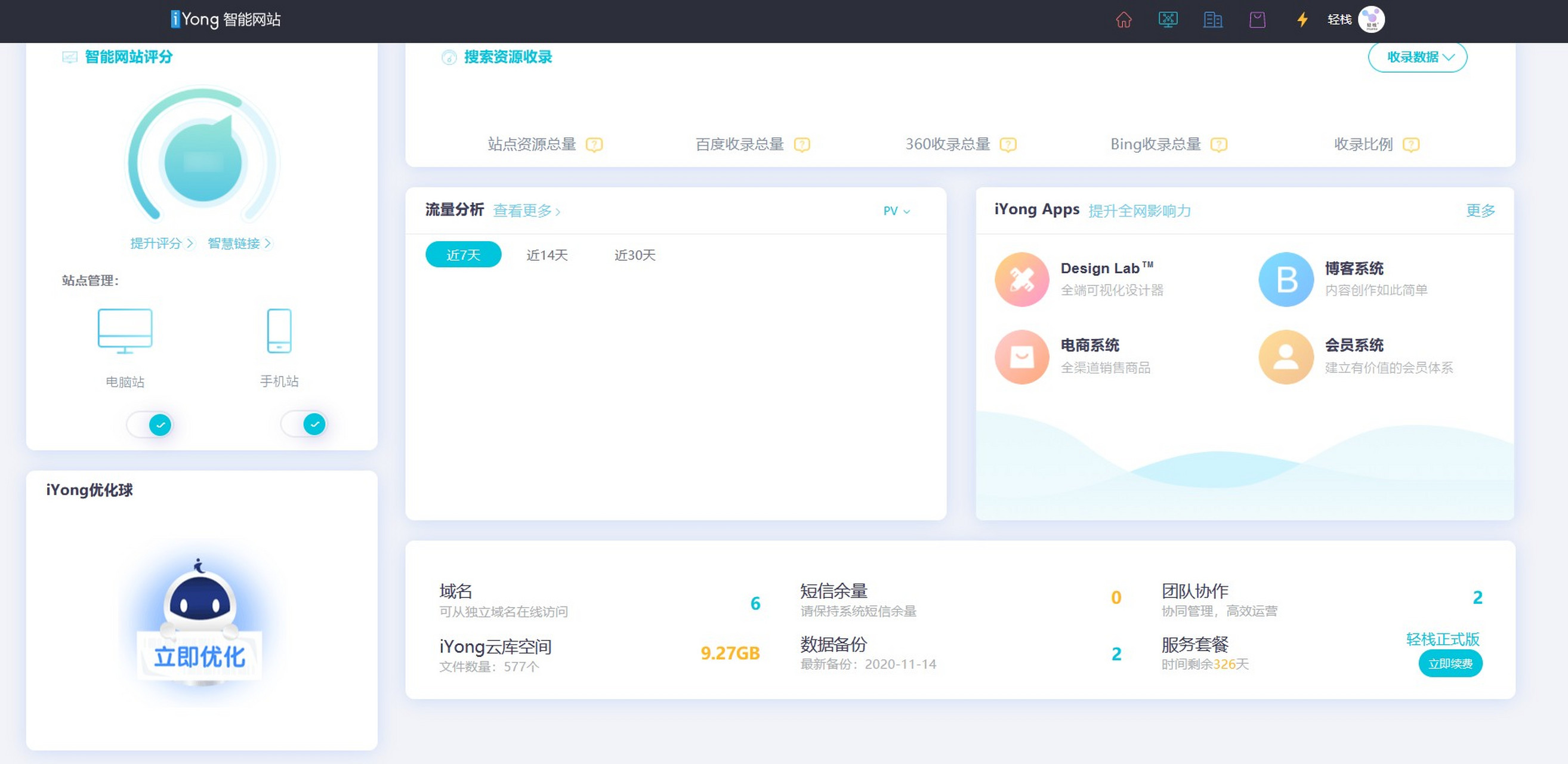
Task: Open the user avatar next to 轻栈
Action: click(1371, 20)
